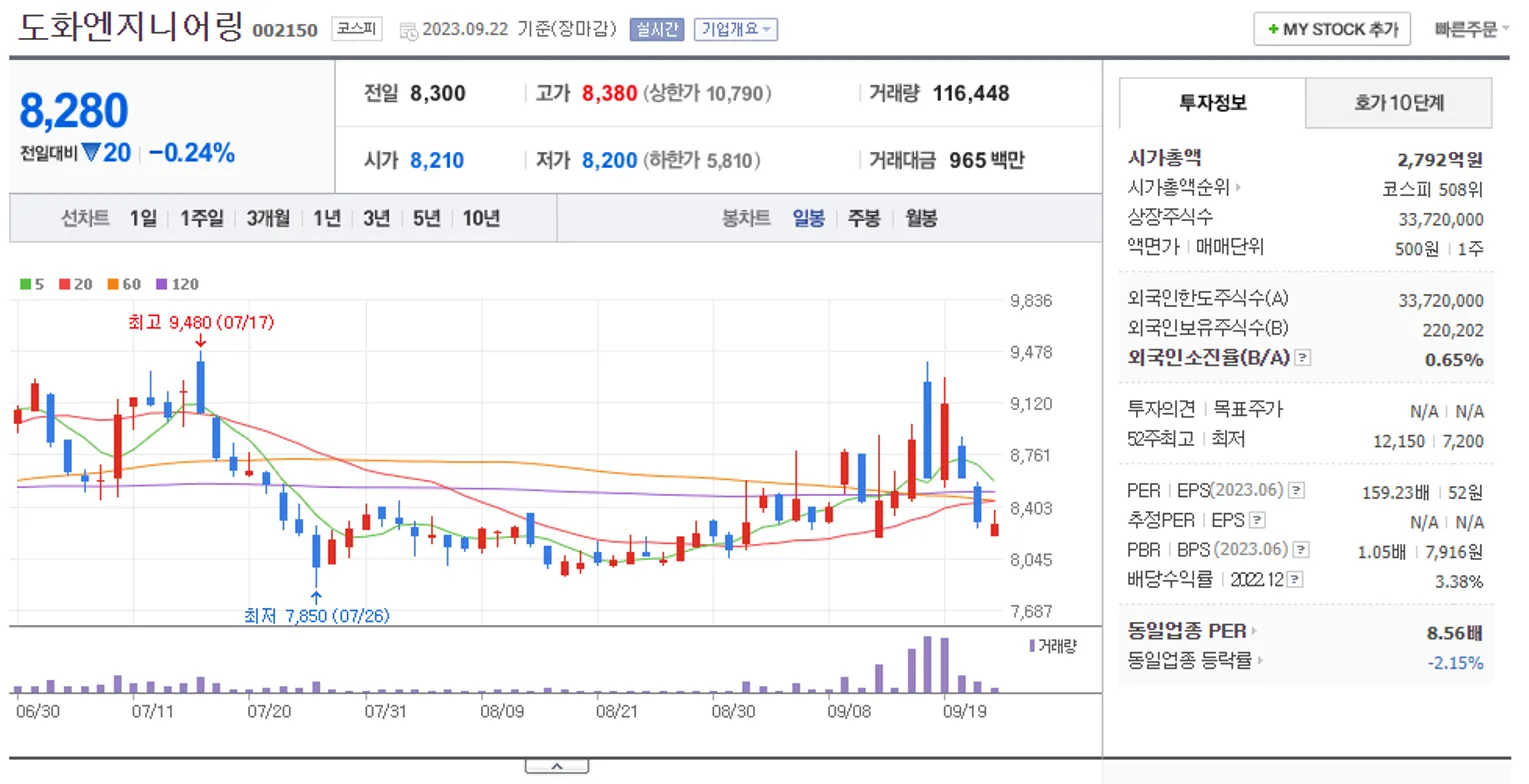Screen dimensions: 1529x784
Task: Click the PBR BPS value 1.05배 7,916원
Action: coord(1421,551)
